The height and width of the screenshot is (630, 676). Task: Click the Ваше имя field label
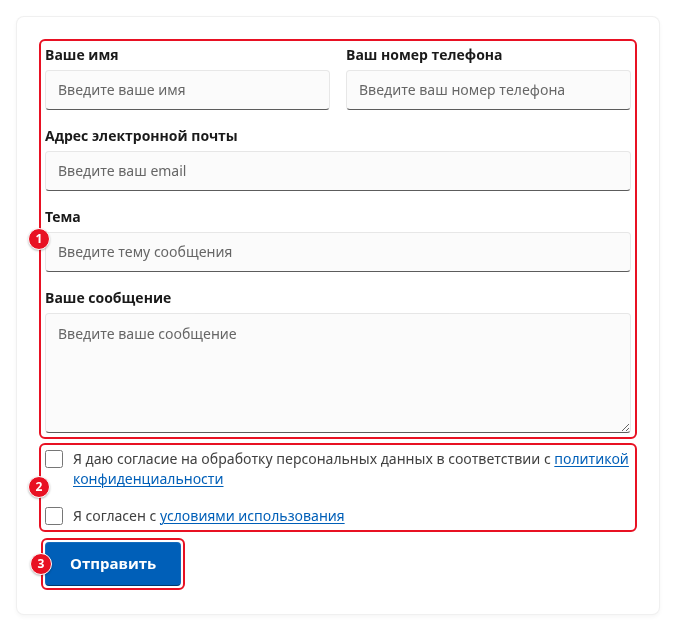coord(81,55)
